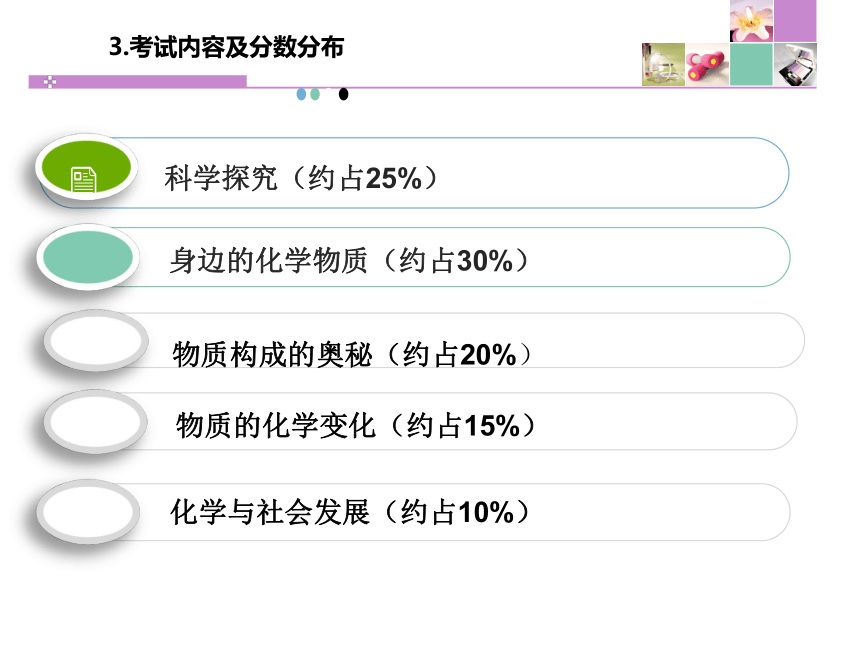Click the white oval beside 化学与社会发展
The height and width of the screenshot is (645, 860).
[x=88, y=512]
